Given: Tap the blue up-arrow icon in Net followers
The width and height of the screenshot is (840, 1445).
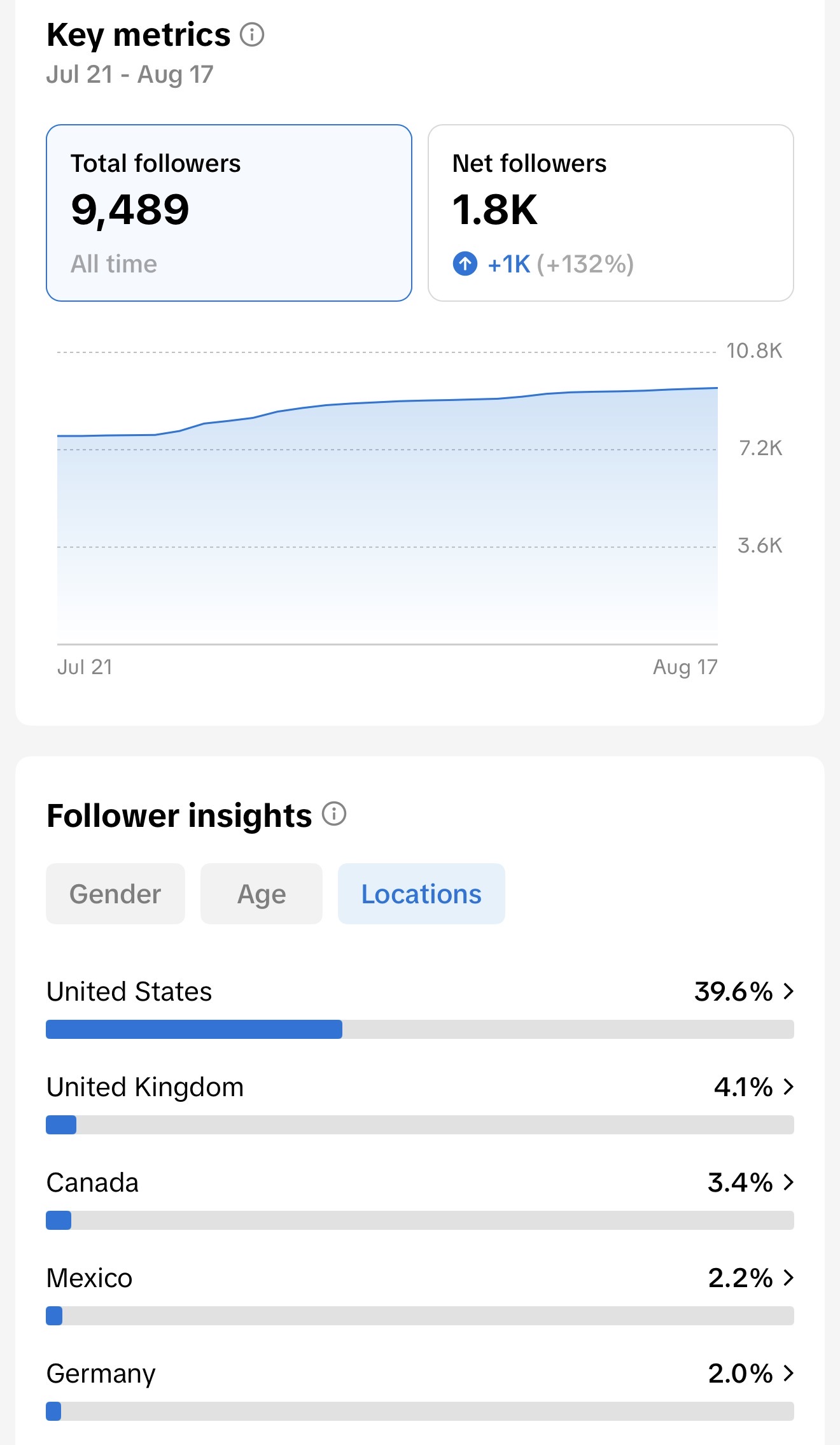Looking at the screenshot, I should click(x=465, y=264).
